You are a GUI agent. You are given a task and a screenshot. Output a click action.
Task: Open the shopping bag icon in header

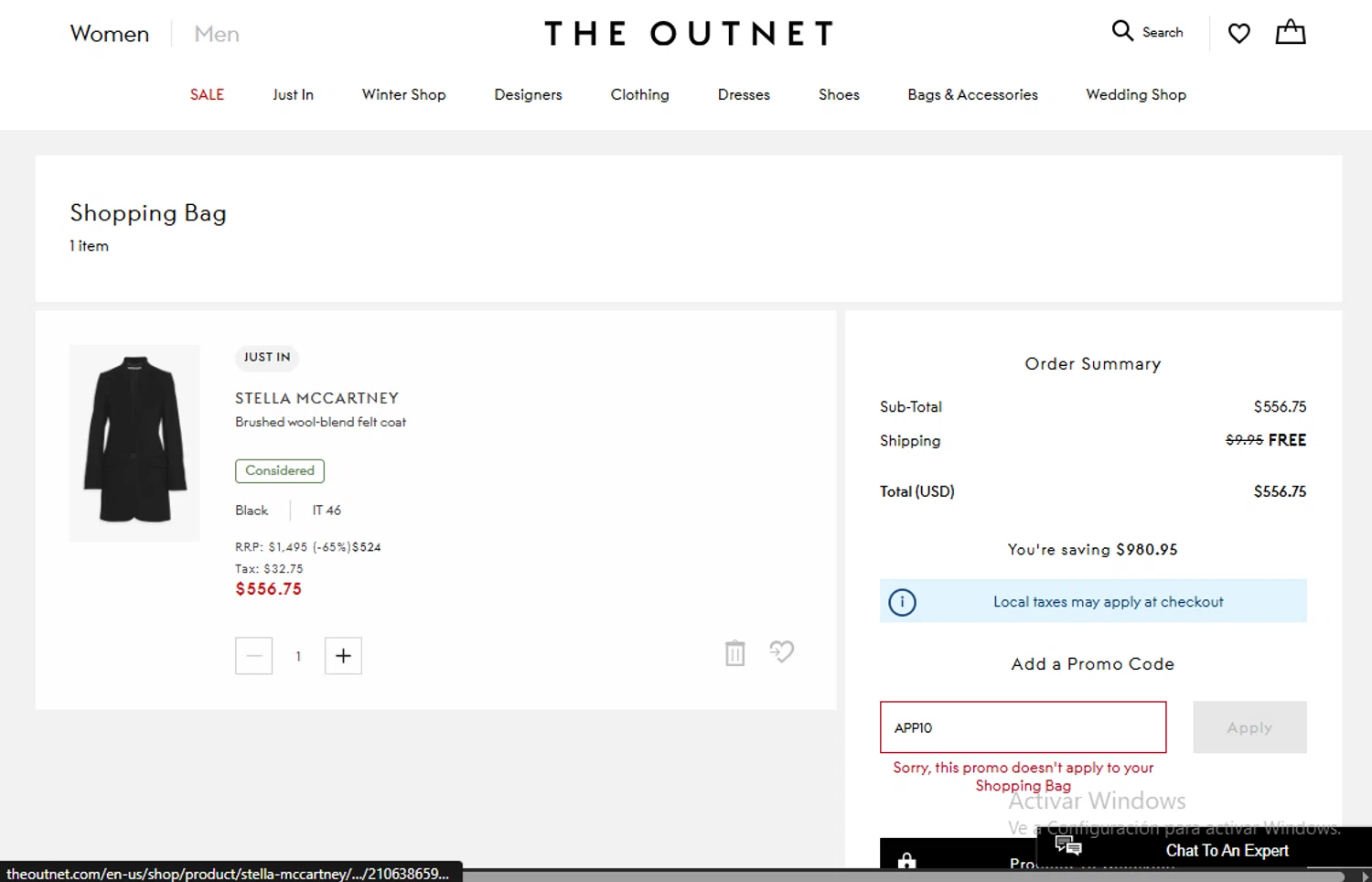[1291, 32]
